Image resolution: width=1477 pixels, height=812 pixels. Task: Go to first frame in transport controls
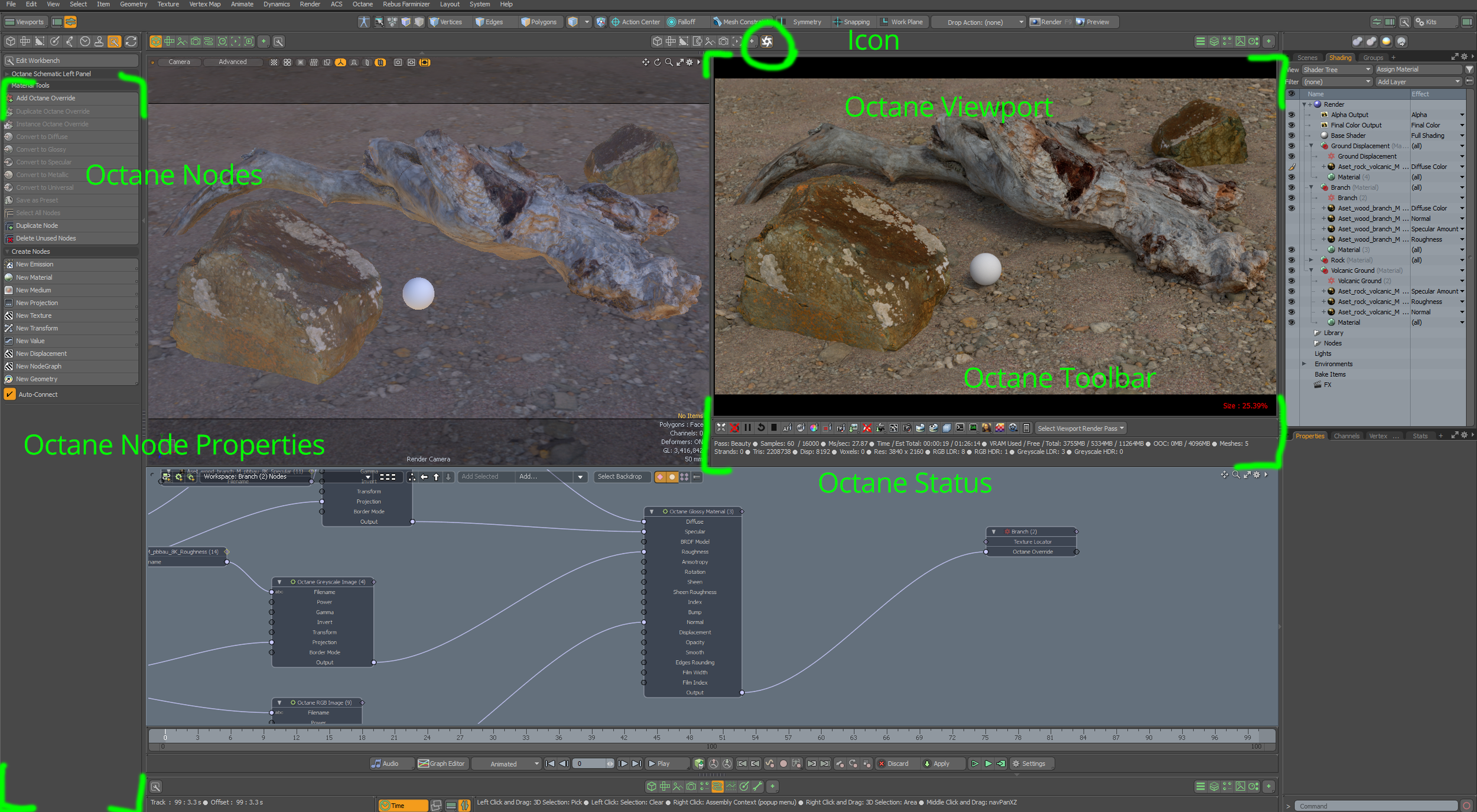(550, 764)
